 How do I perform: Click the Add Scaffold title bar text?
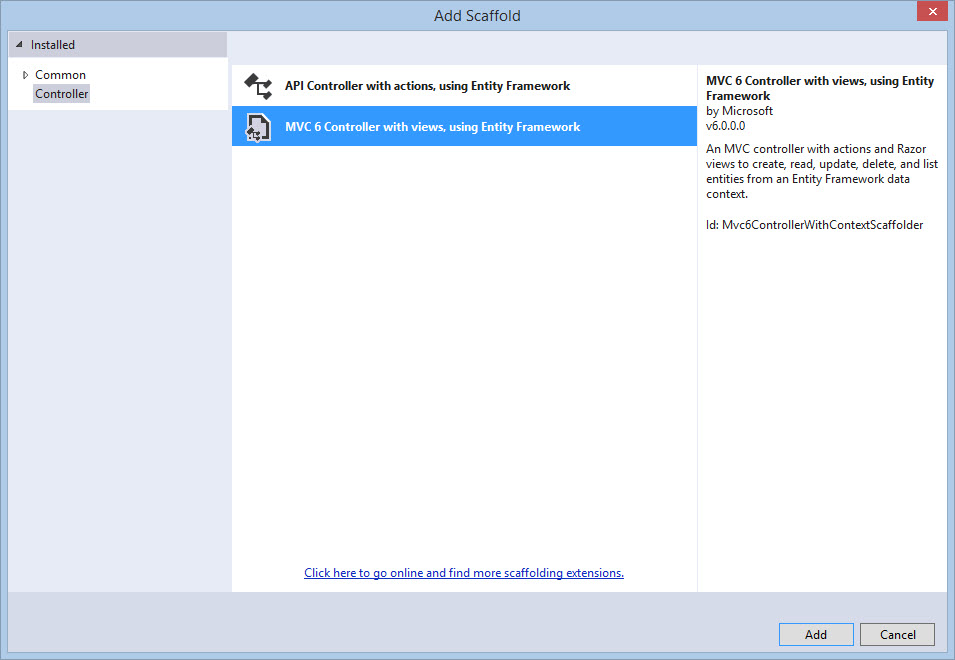pyautogui.click(x=478, y=16)
